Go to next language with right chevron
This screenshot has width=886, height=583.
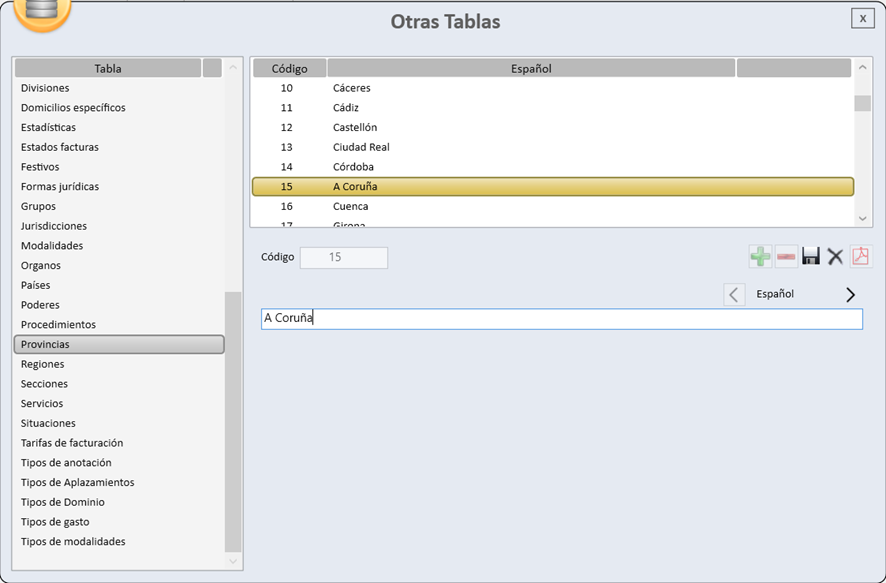851,294
